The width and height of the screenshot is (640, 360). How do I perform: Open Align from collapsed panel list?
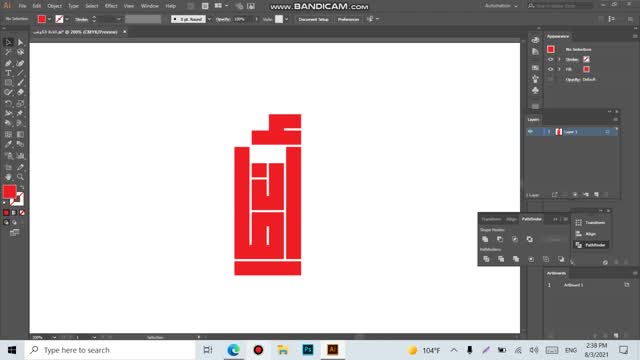coord(591,233)
